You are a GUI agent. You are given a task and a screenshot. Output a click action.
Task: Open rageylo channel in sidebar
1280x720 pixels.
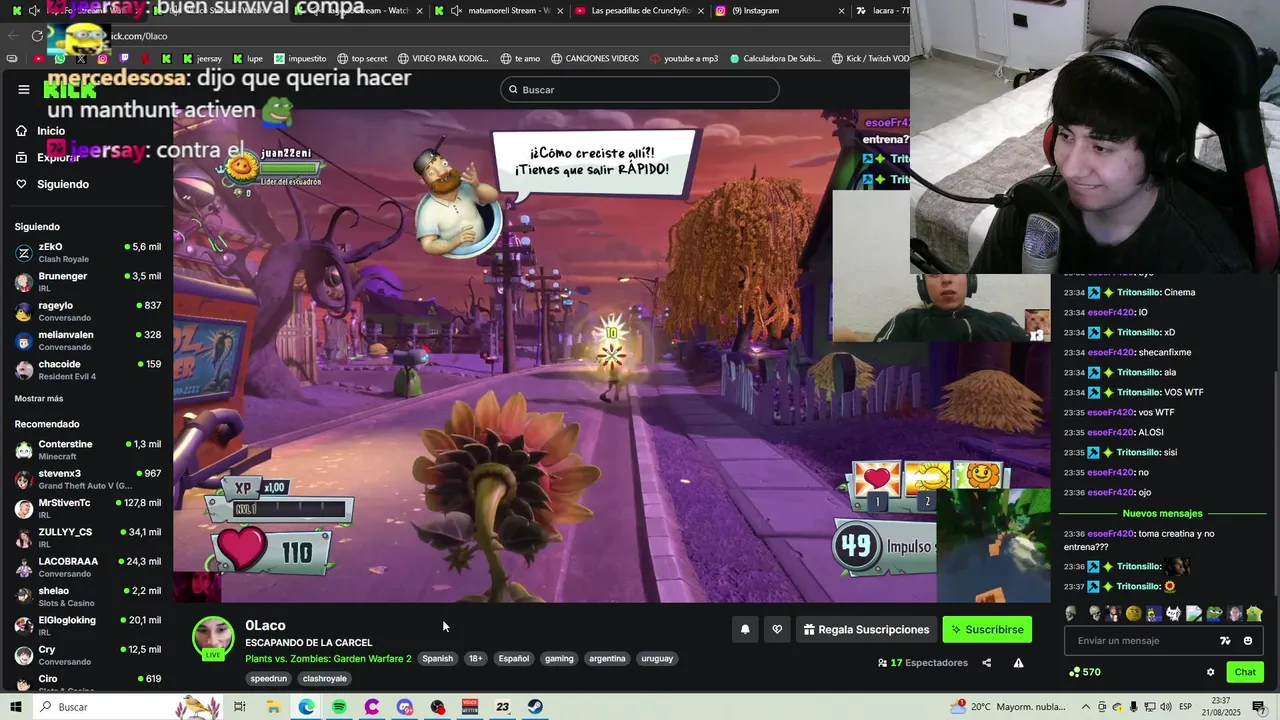coord(87,311)
